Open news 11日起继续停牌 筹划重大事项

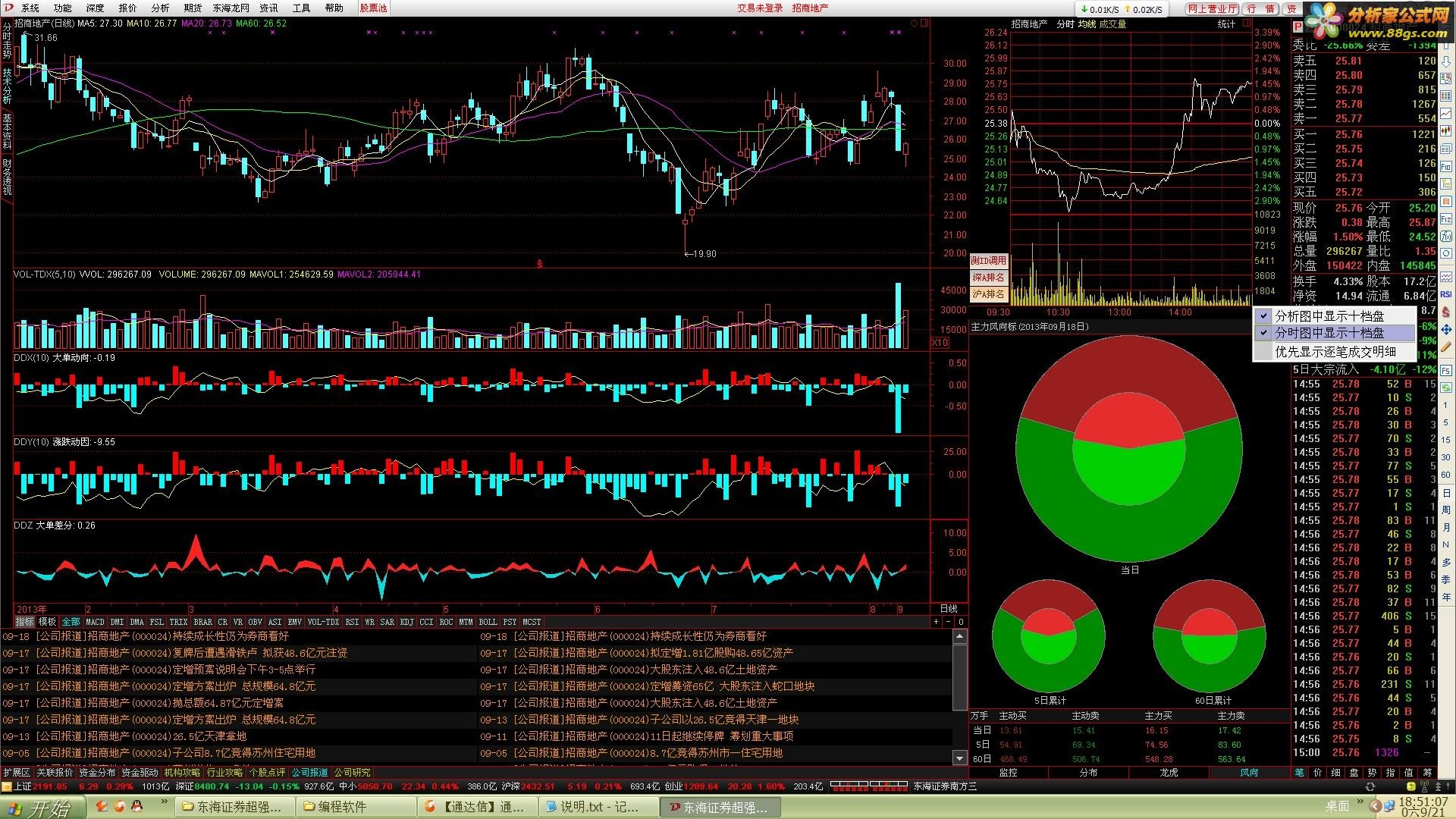722,736
